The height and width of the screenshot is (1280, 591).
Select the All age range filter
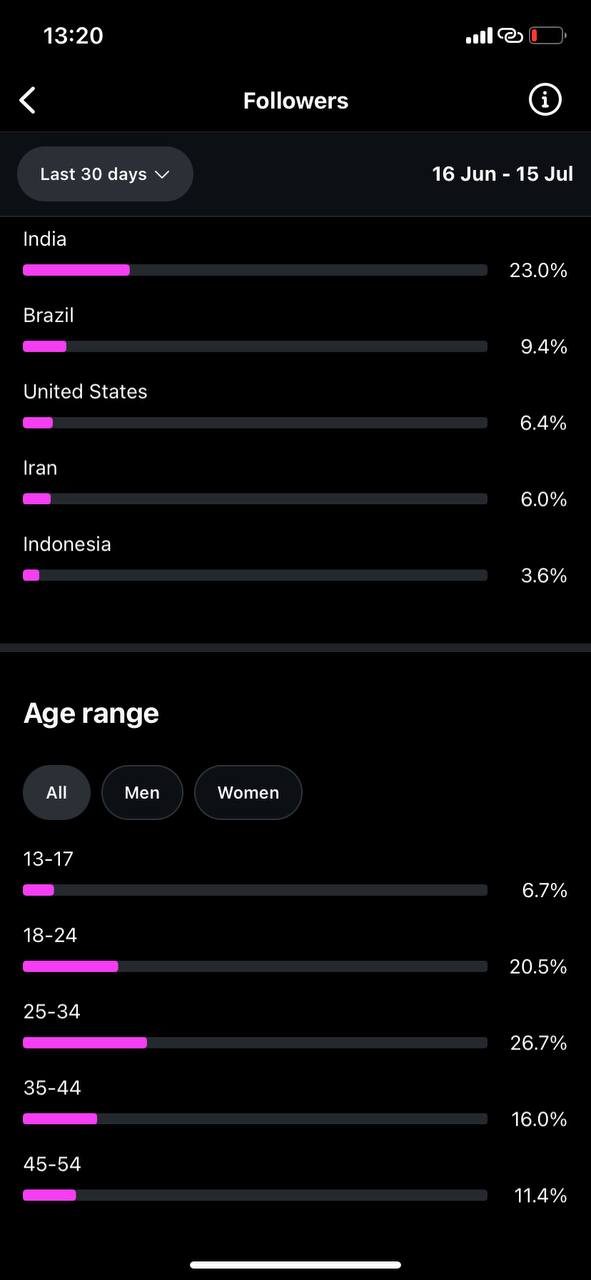click(x=57, y=793)
